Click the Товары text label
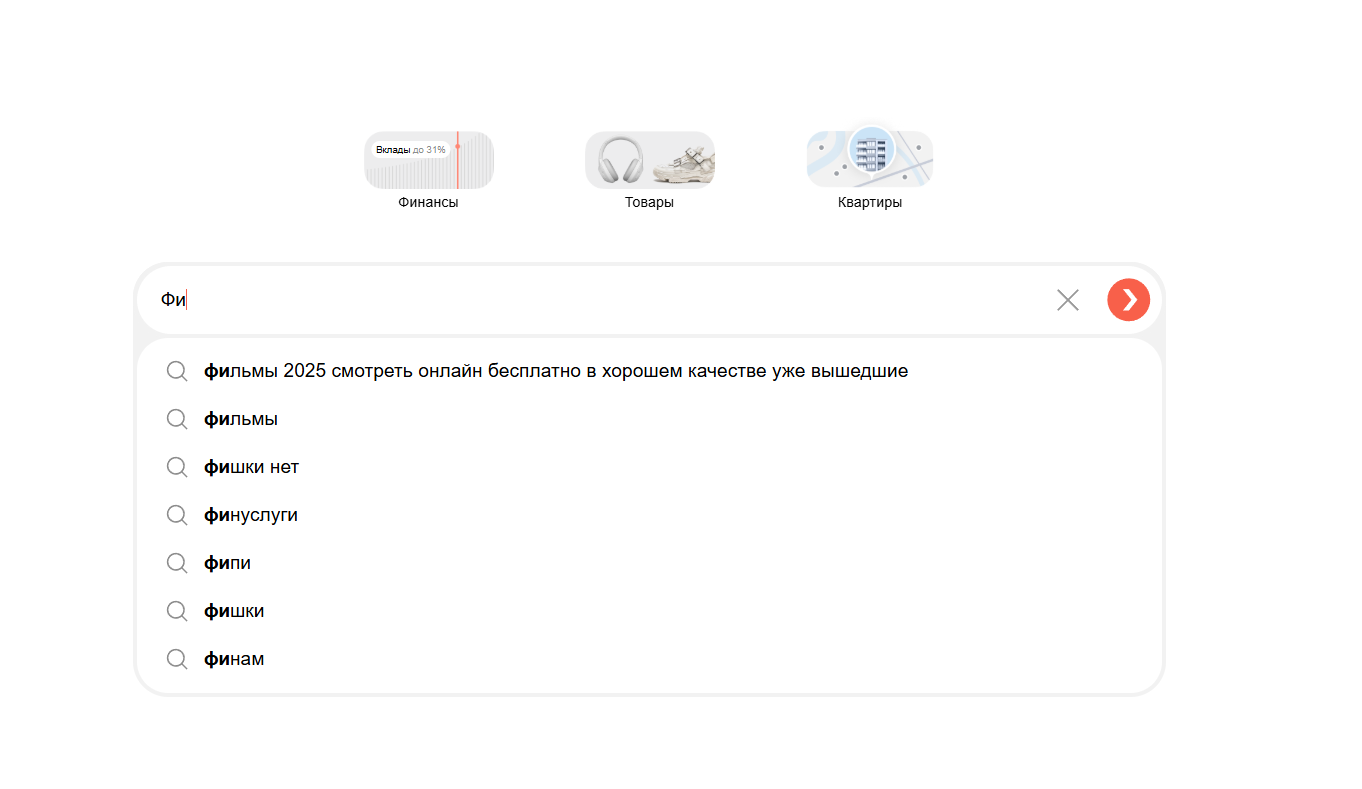 649,202
